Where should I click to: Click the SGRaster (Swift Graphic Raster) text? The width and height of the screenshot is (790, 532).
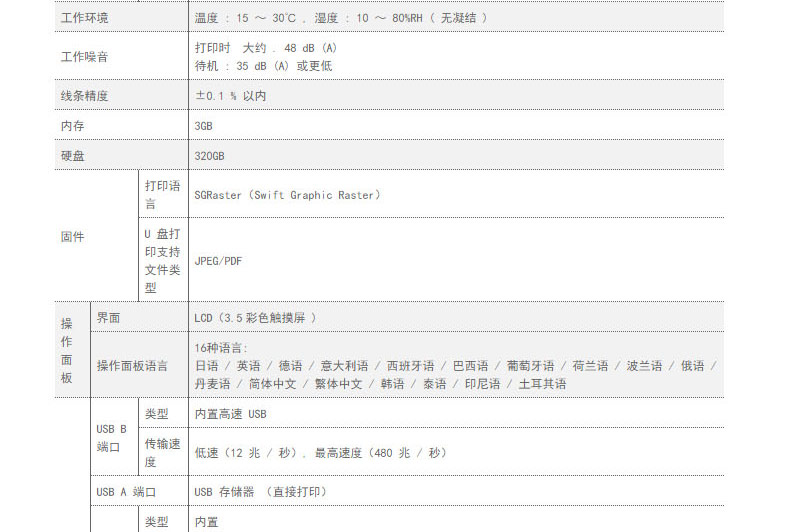click(x=288, y=195)
